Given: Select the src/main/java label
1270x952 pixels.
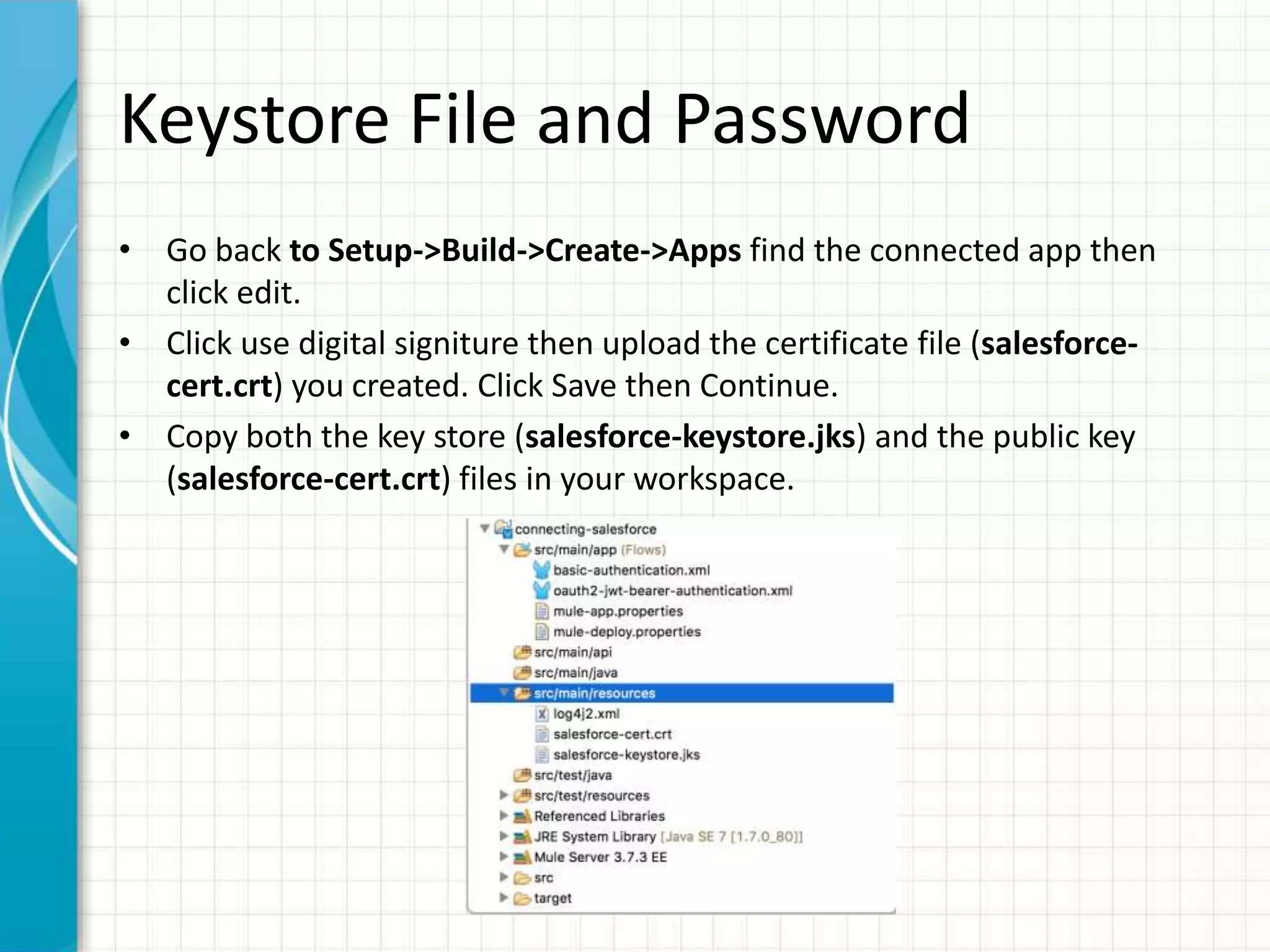Looking at the screenshot, I should (575, 672).
